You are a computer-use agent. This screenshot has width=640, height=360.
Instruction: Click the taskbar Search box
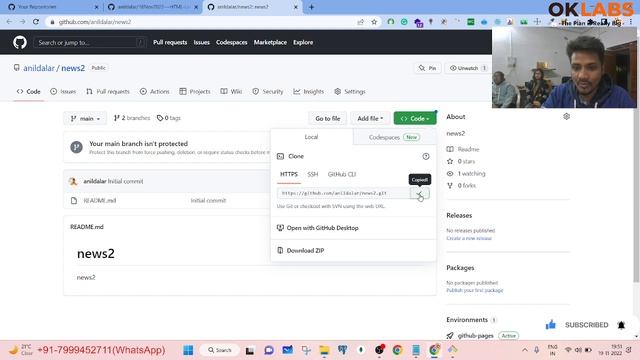click(220, 350)
